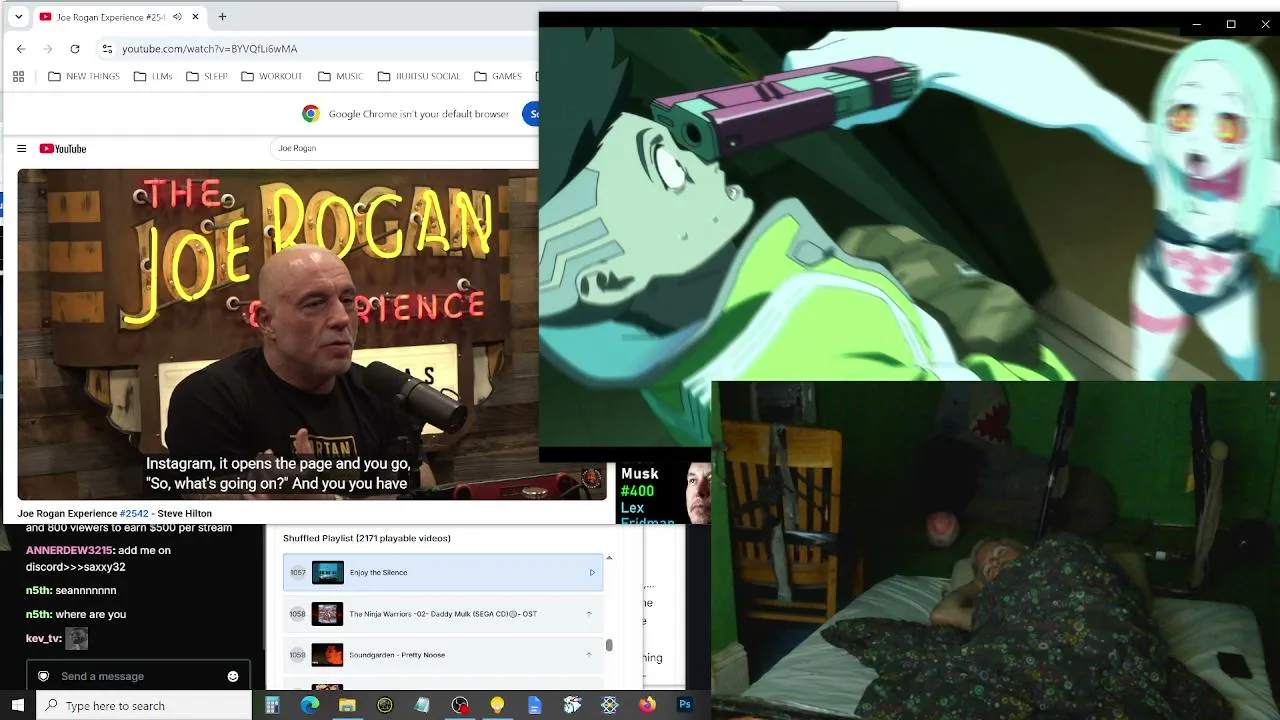Open Calculator from the taskbar
Viewport: 1280px width, 720px height.
pyautogui.click(x=272, y=705)
